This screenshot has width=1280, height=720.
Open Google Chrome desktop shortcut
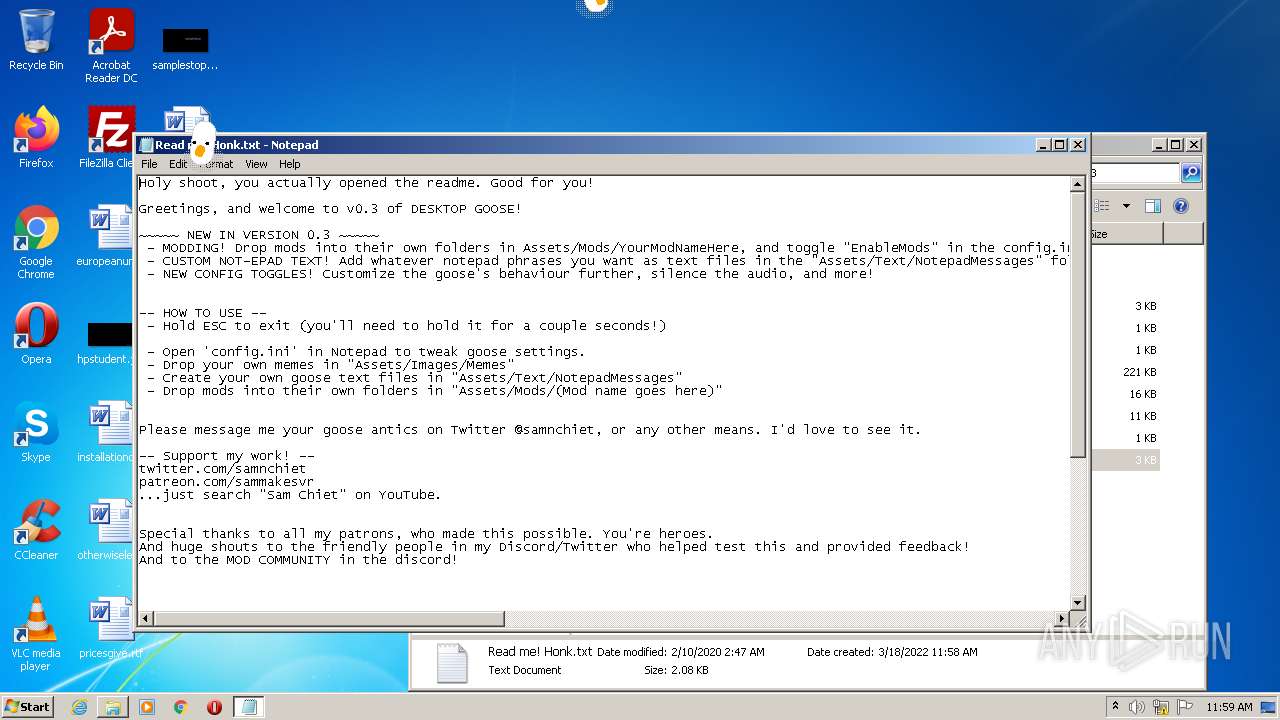coord(36,243)
